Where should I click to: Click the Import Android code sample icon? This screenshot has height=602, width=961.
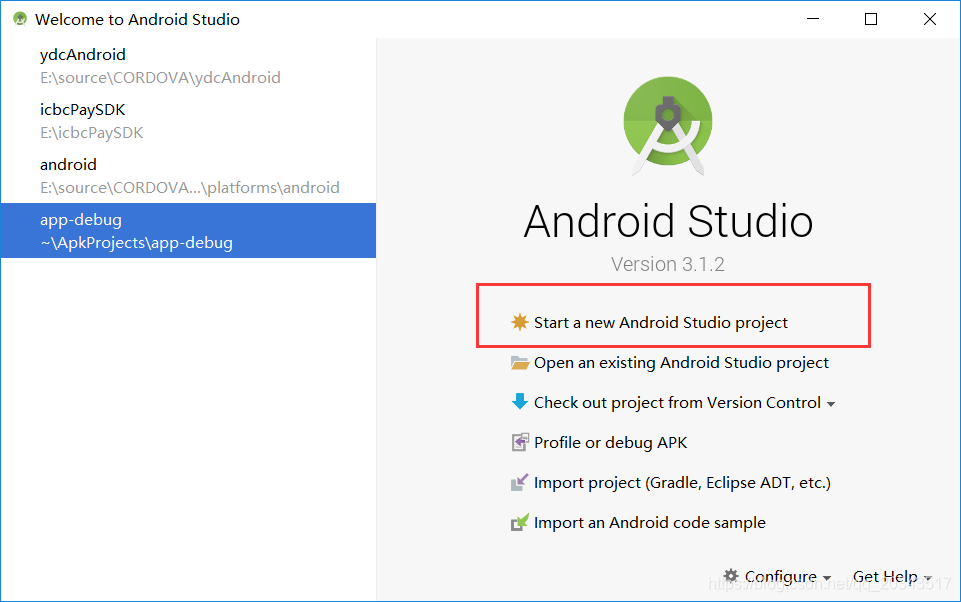pyautogui.click(x=520, y=522)
